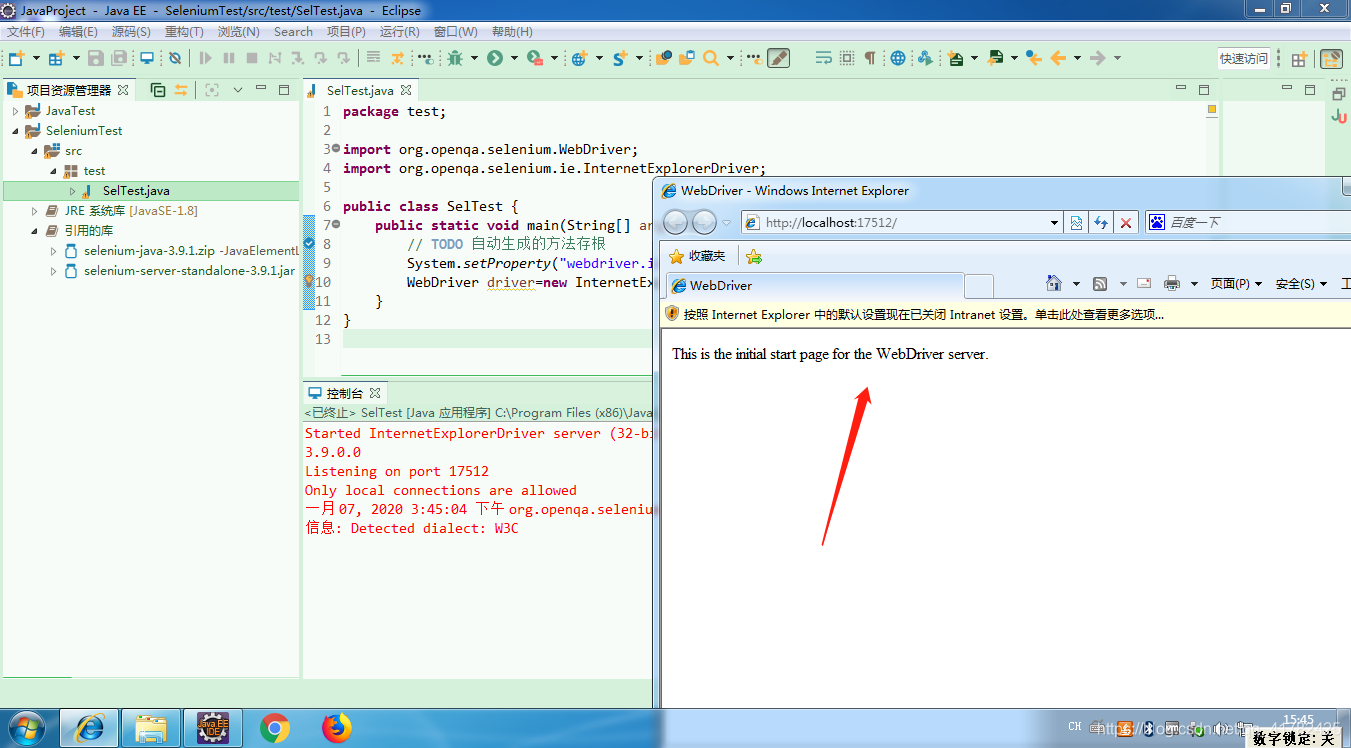This screenshot has height=748, width=1351.
Task: Toggle Word Wrap icon in Eclipse toolbar
Action: coord(824,58)
